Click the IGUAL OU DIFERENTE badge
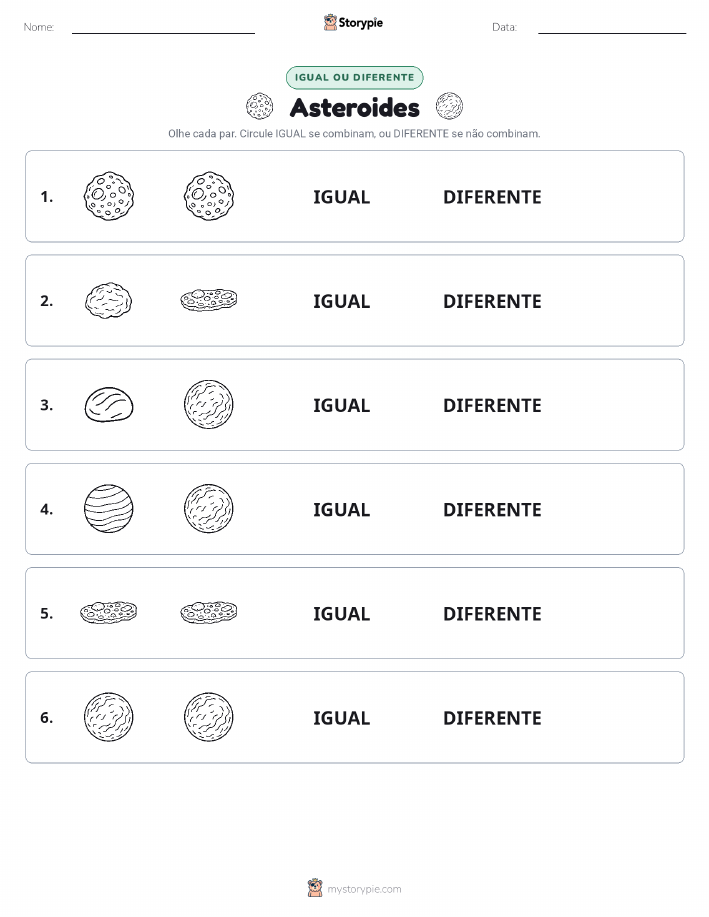Viewport: 709px width, 917px height. pos(354,77)
